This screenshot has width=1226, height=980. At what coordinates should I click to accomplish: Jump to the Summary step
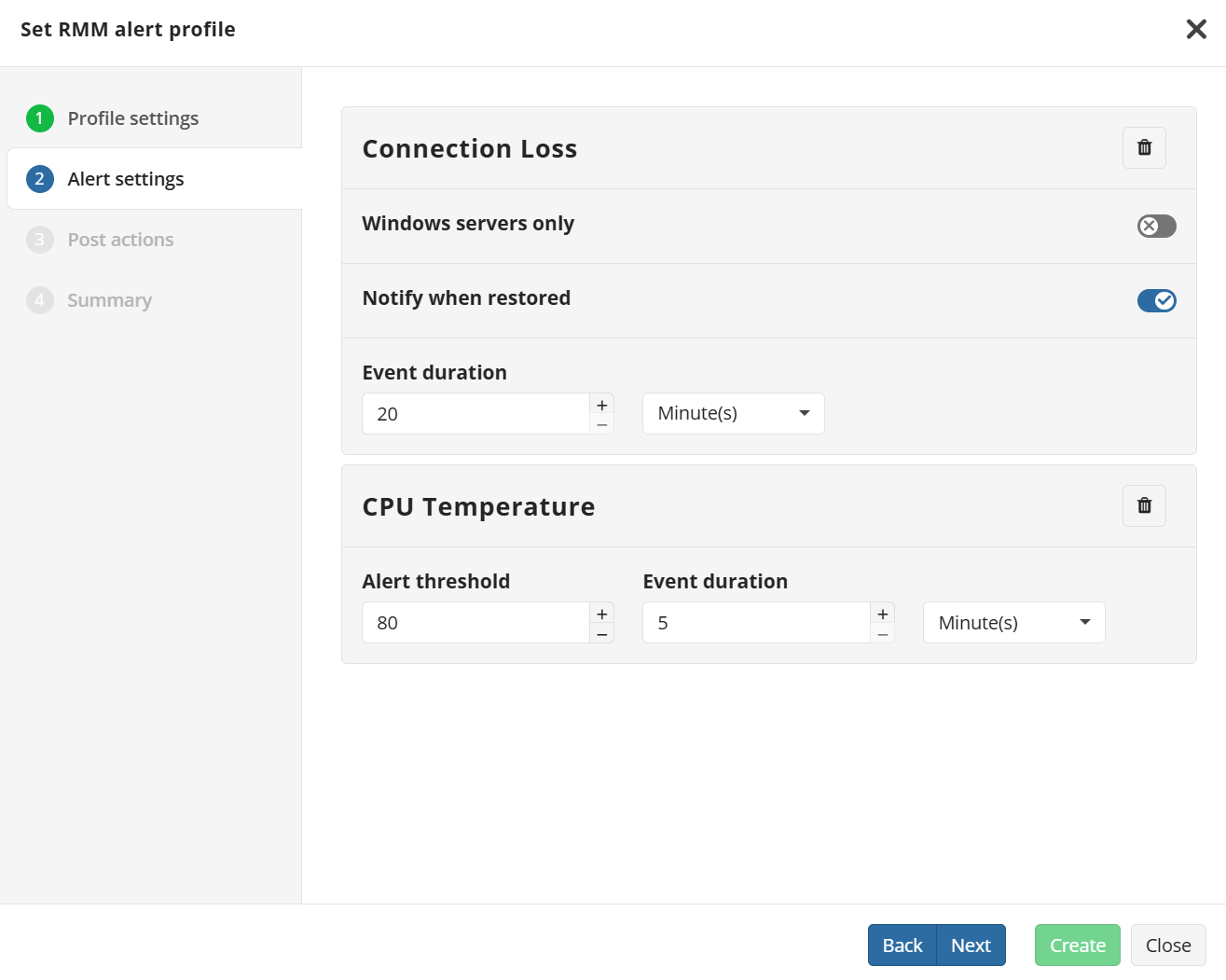point(90,300)
